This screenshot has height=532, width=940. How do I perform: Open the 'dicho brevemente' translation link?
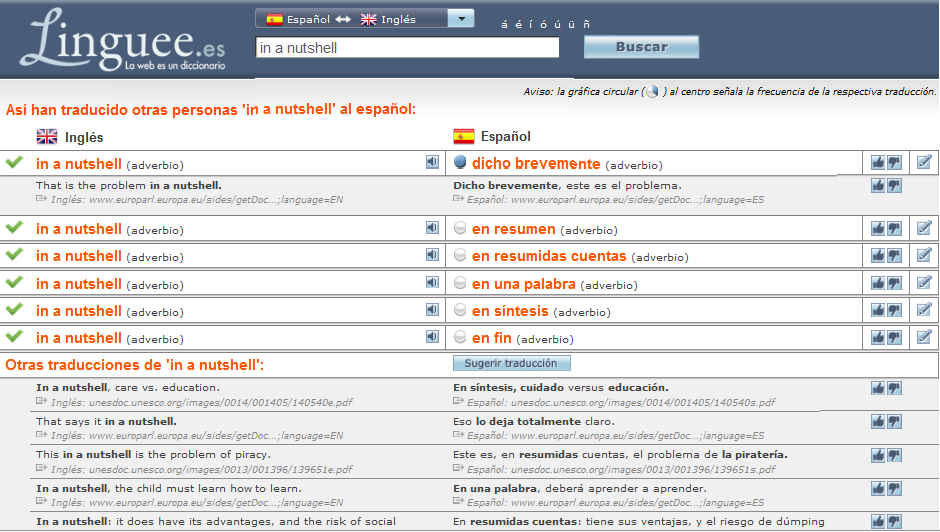[536, 163]
